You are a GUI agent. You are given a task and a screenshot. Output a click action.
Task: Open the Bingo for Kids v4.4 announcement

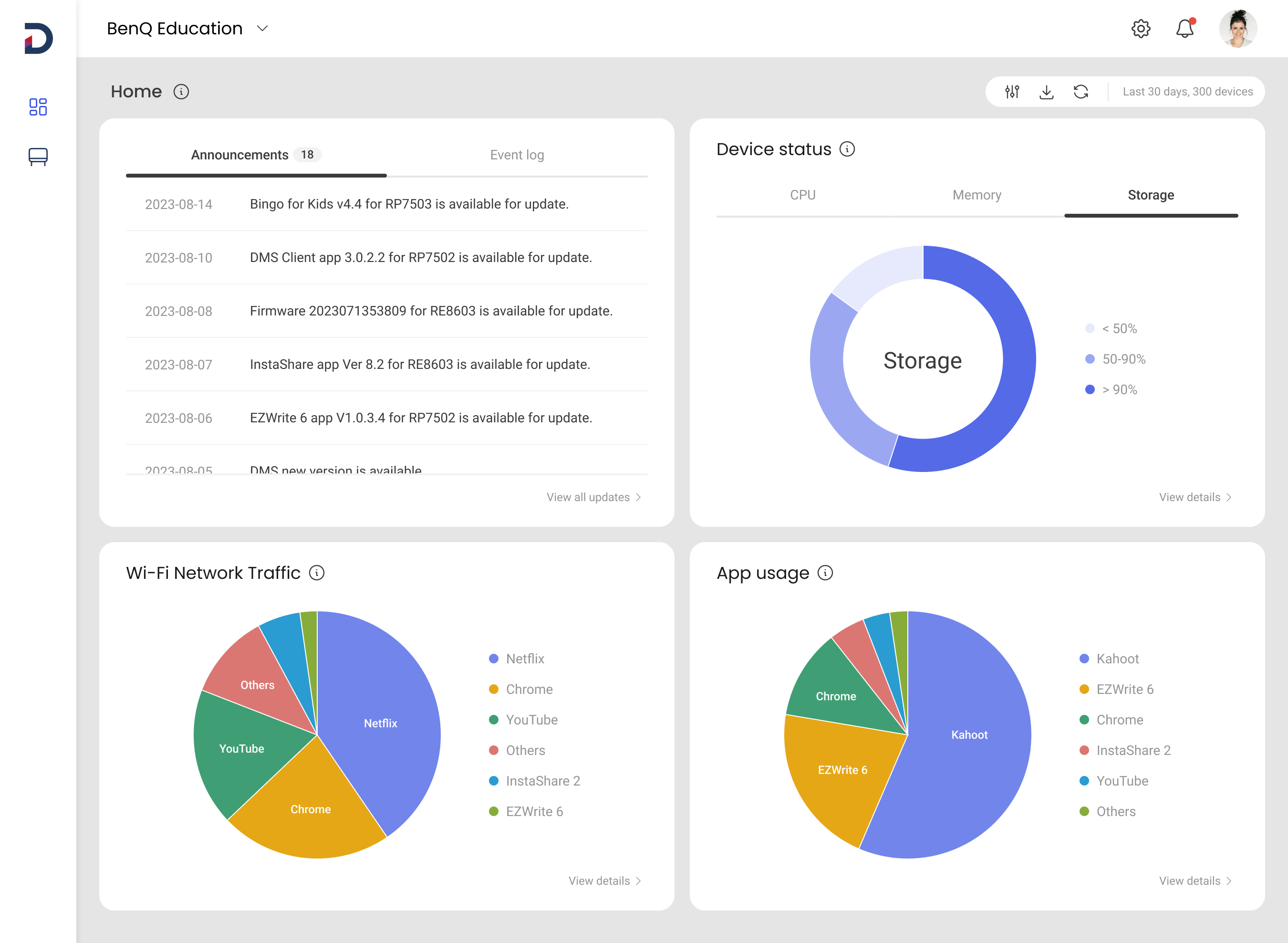(386, 204)
